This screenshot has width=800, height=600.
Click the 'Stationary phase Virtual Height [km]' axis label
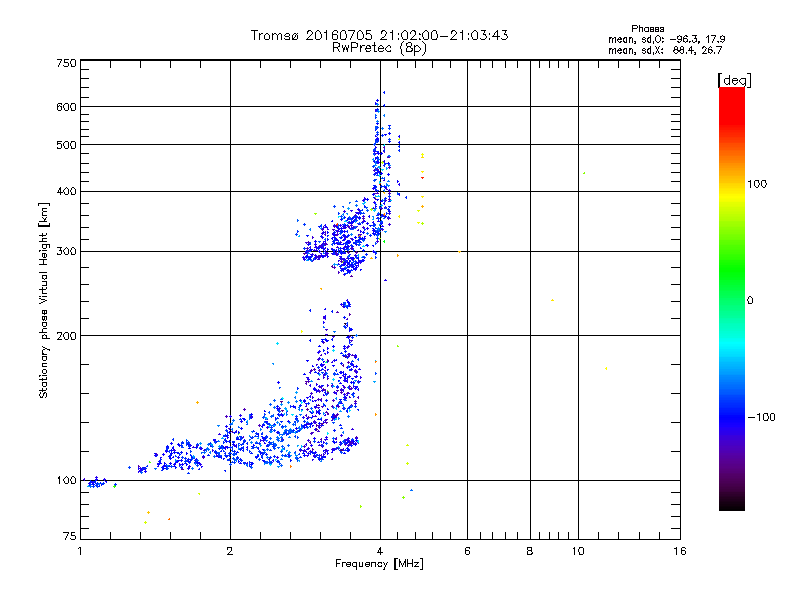point(44,301)
